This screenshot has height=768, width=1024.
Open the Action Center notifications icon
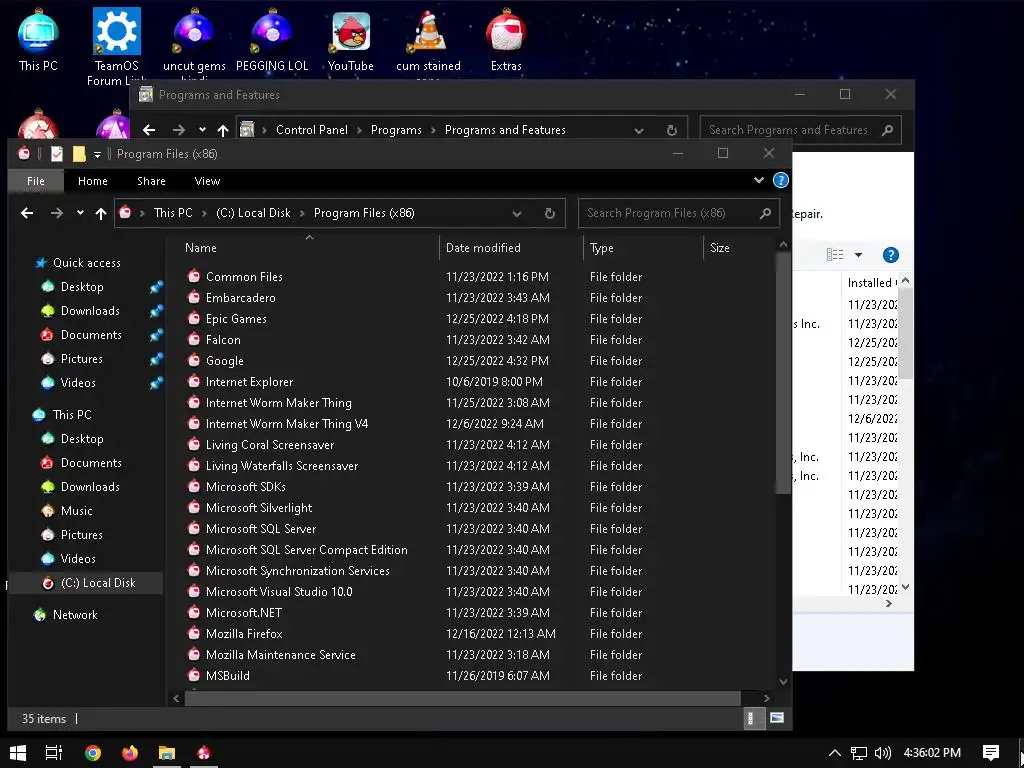pyautogui.click(x=991, y=752)
